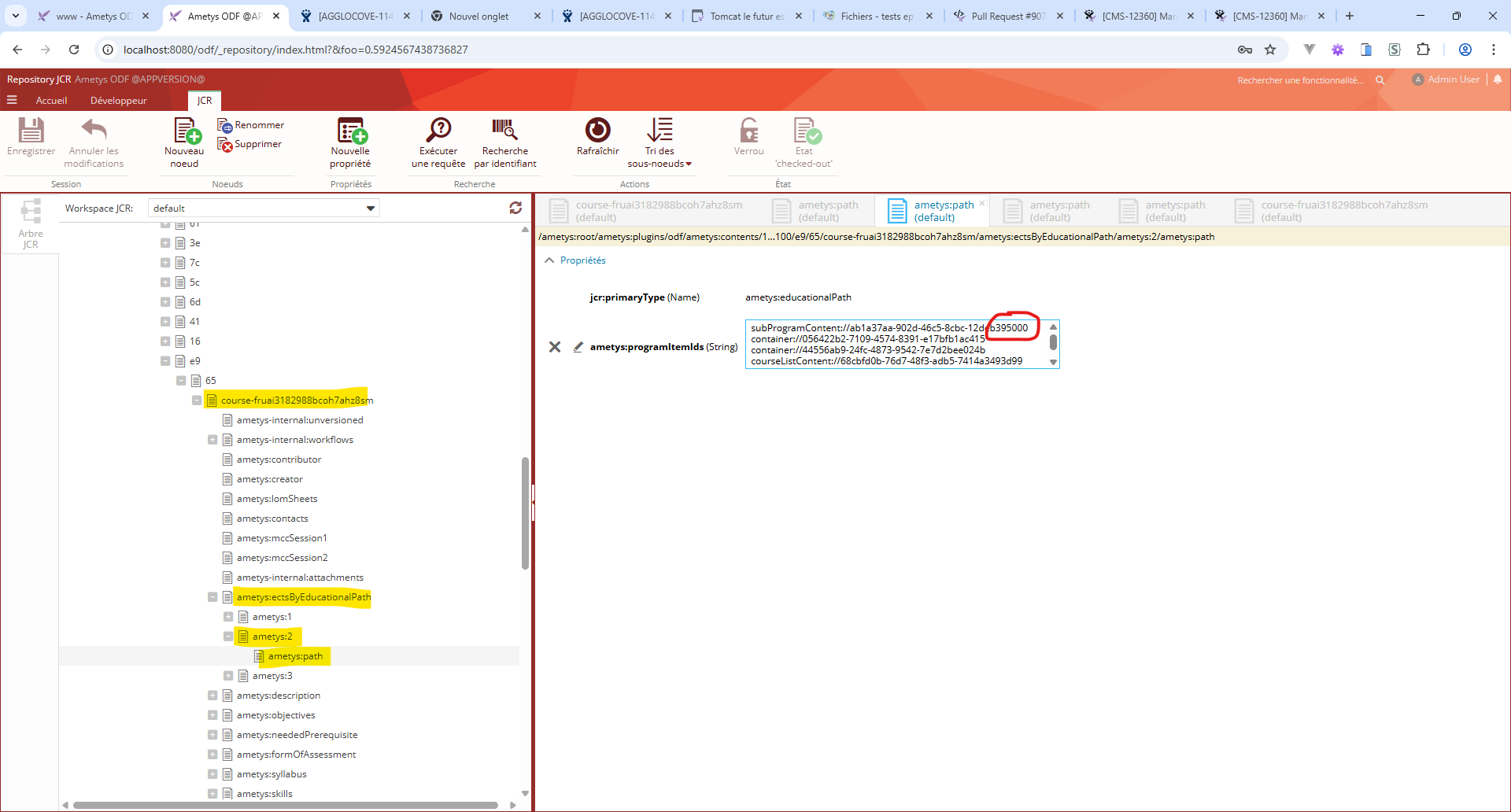
Task: Click the Nouvelle propriété icon
Action: coord(351,131)
